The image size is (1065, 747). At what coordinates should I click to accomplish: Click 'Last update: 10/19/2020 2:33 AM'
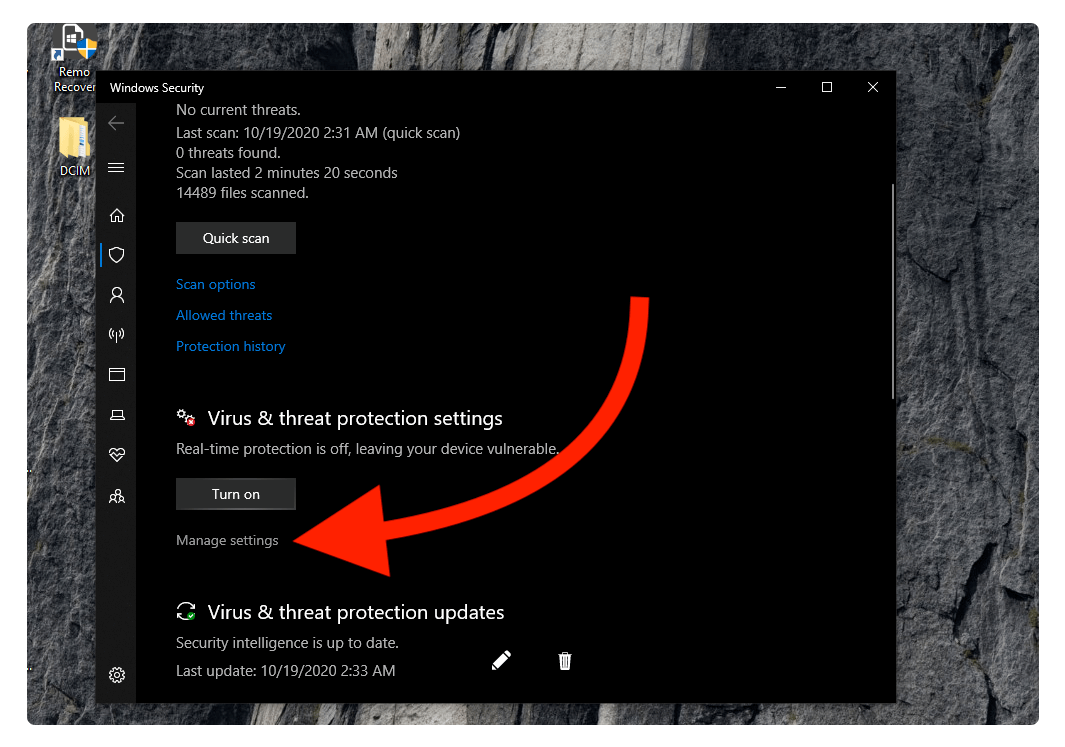(x=285, y=671)
